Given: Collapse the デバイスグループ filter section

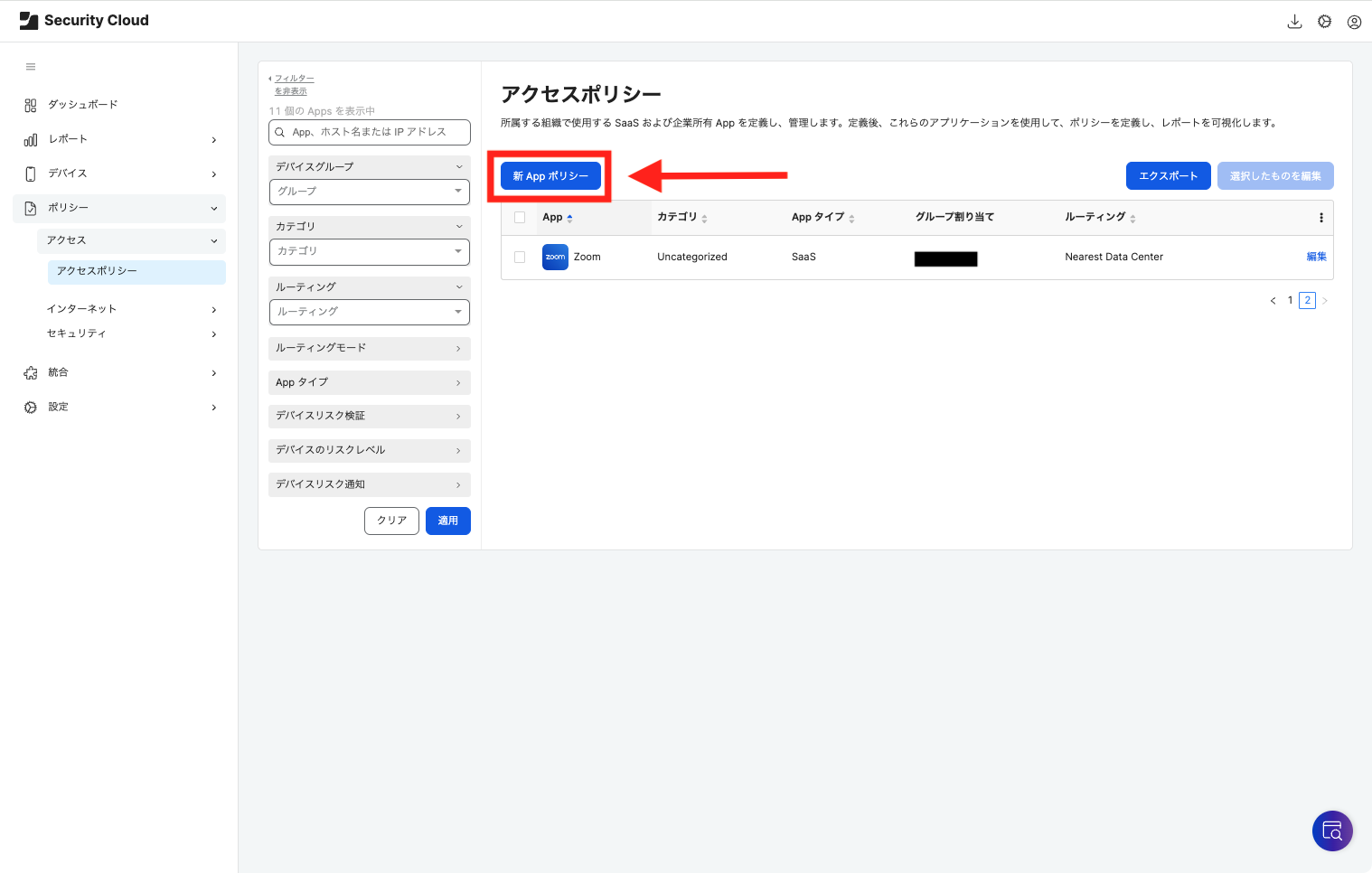Looking at the screenshot, I should (370, 166).
